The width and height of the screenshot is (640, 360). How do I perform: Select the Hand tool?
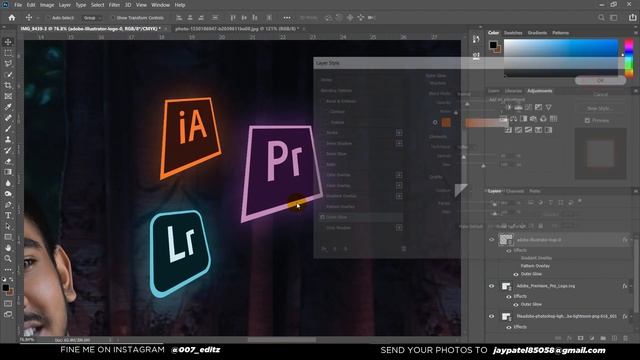[x=8, y=248]
